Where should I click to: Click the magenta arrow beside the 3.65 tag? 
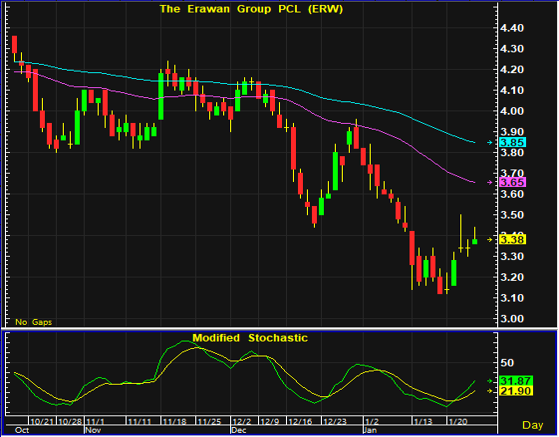coord(490,182)
